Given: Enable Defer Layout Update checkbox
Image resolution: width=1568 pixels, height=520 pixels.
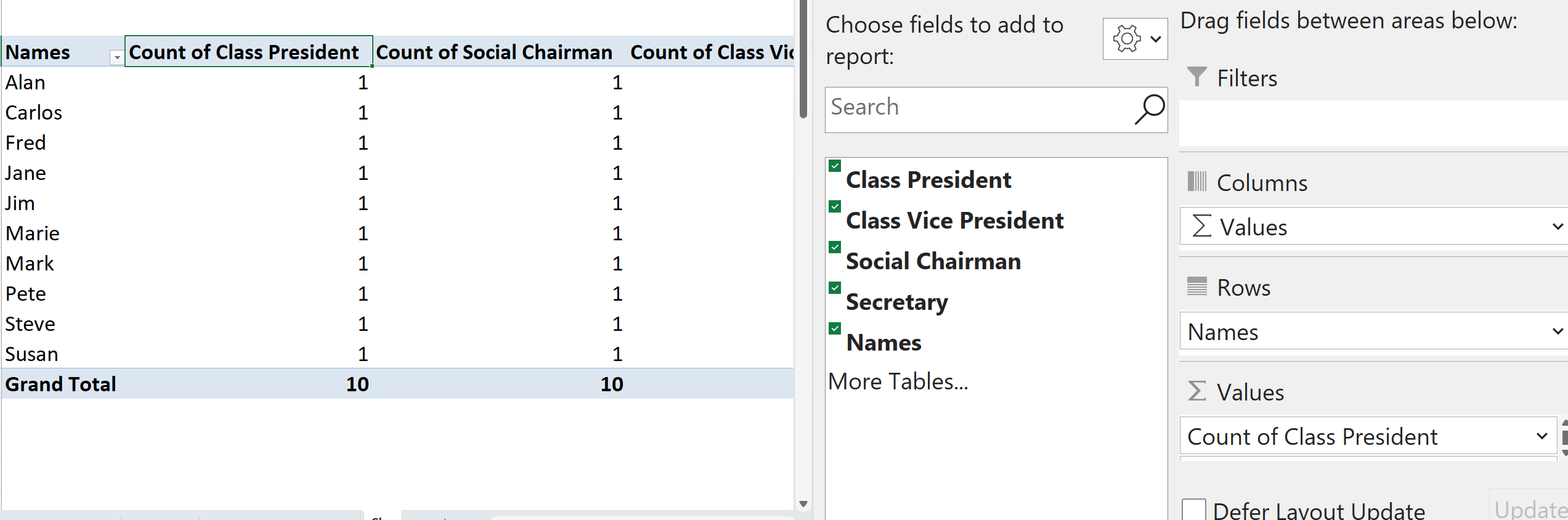Looking at the screenshot, I should click(x=1193, y=510).
